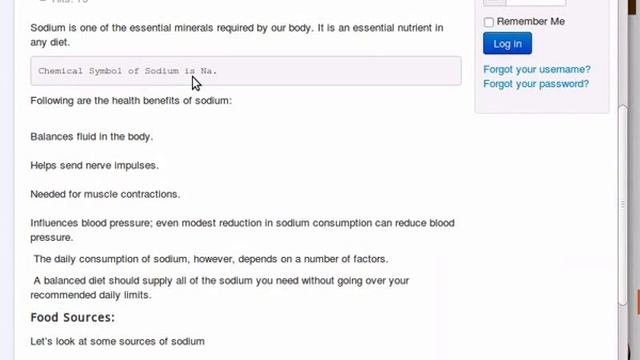Click the Following are the health benefits line
Image resolution: width=640 pixels, height=360 pixels.
[131, 100]
